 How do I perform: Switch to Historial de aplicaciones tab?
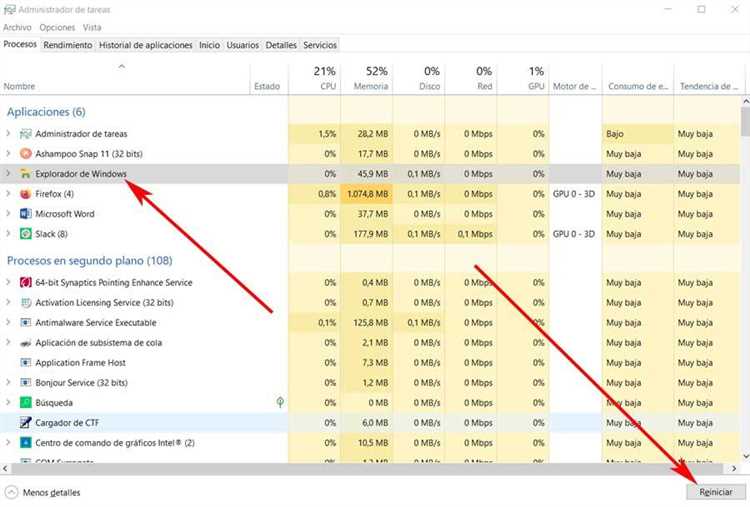click(x=146, y=45)
